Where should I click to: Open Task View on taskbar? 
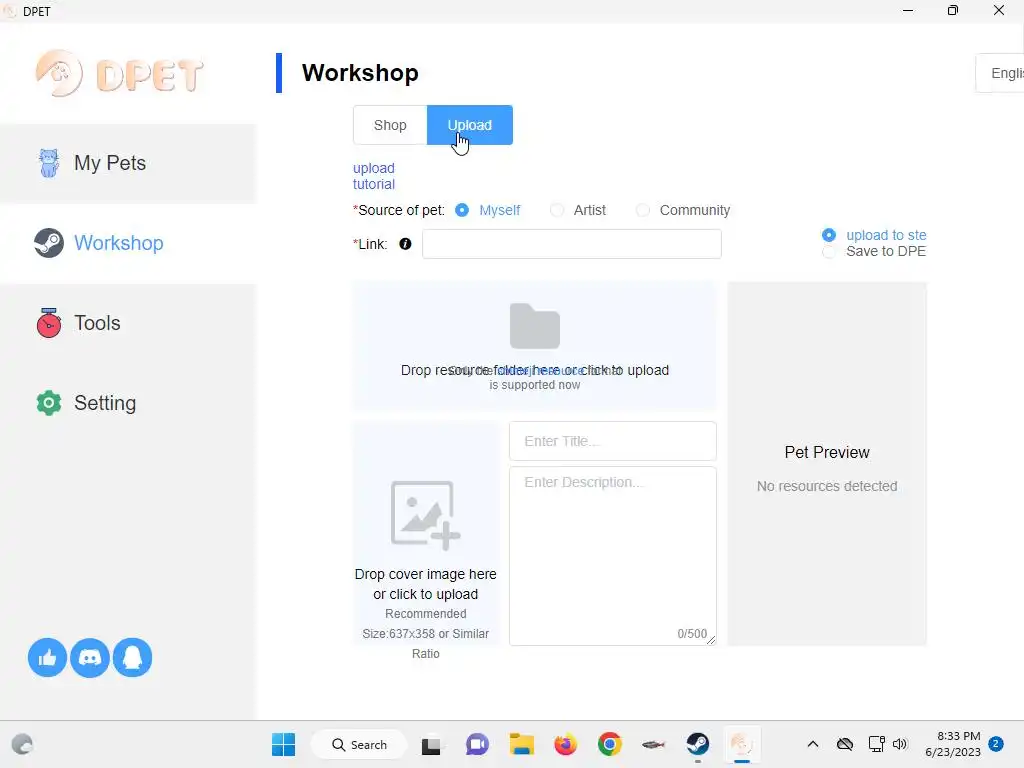pyautogui.click(x=431, y=745)
